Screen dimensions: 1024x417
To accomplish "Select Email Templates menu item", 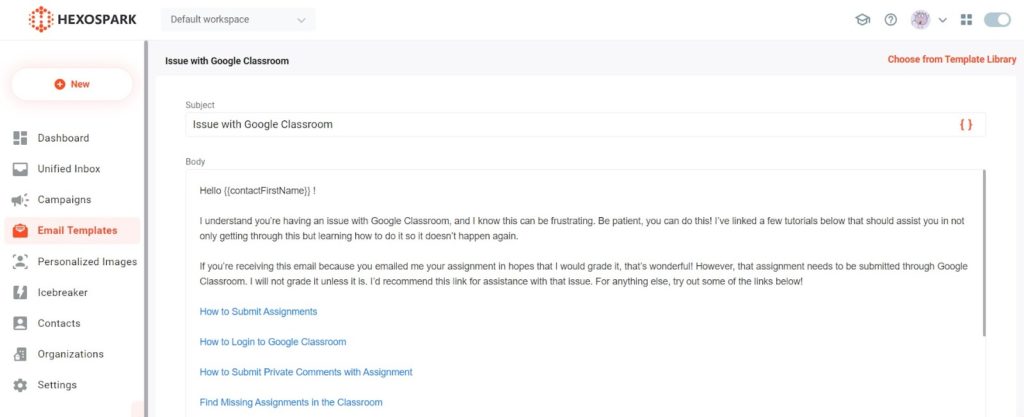I will [x=77, y=231].
